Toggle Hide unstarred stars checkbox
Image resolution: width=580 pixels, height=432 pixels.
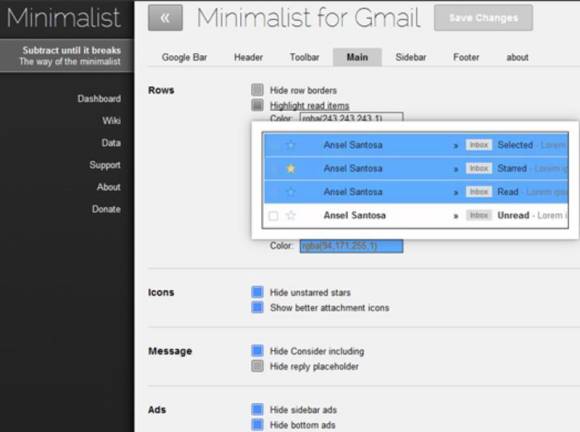pos(257,292)
